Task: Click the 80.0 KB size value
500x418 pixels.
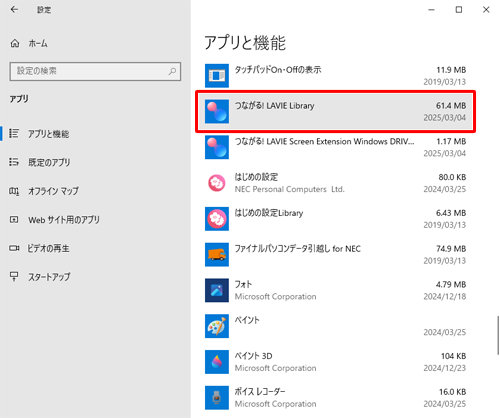Action: pos(452,177)
